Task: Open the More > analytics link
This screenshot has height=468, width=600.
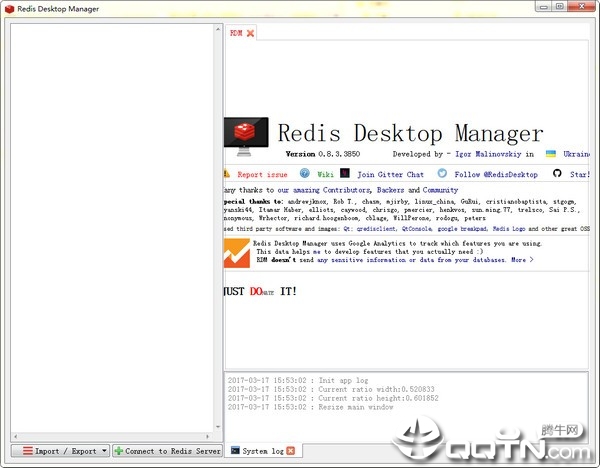Action: click(x=522, y=260)
